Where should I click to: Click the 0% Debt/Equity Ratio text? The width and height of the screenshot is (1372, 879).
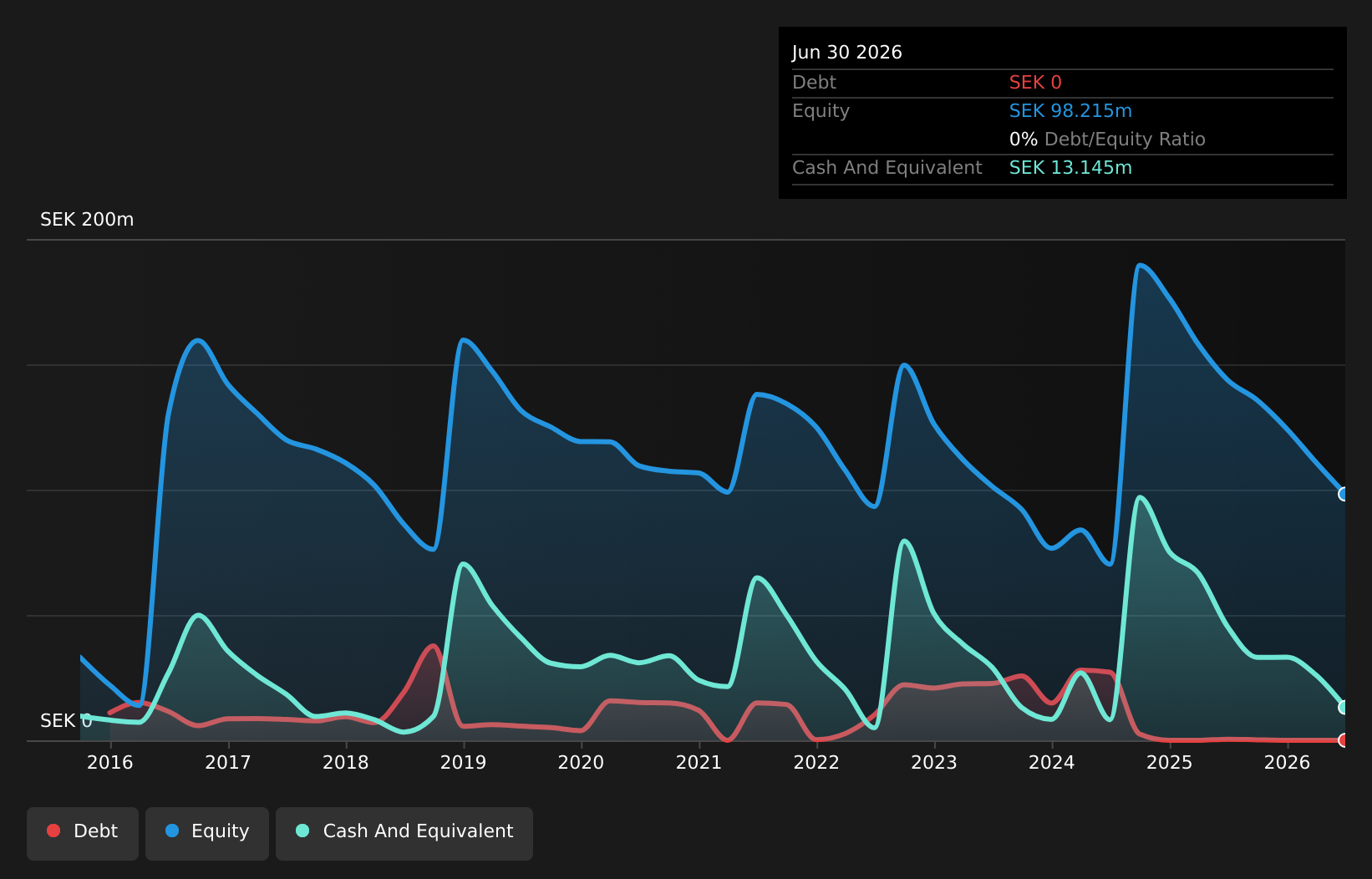1107,140
